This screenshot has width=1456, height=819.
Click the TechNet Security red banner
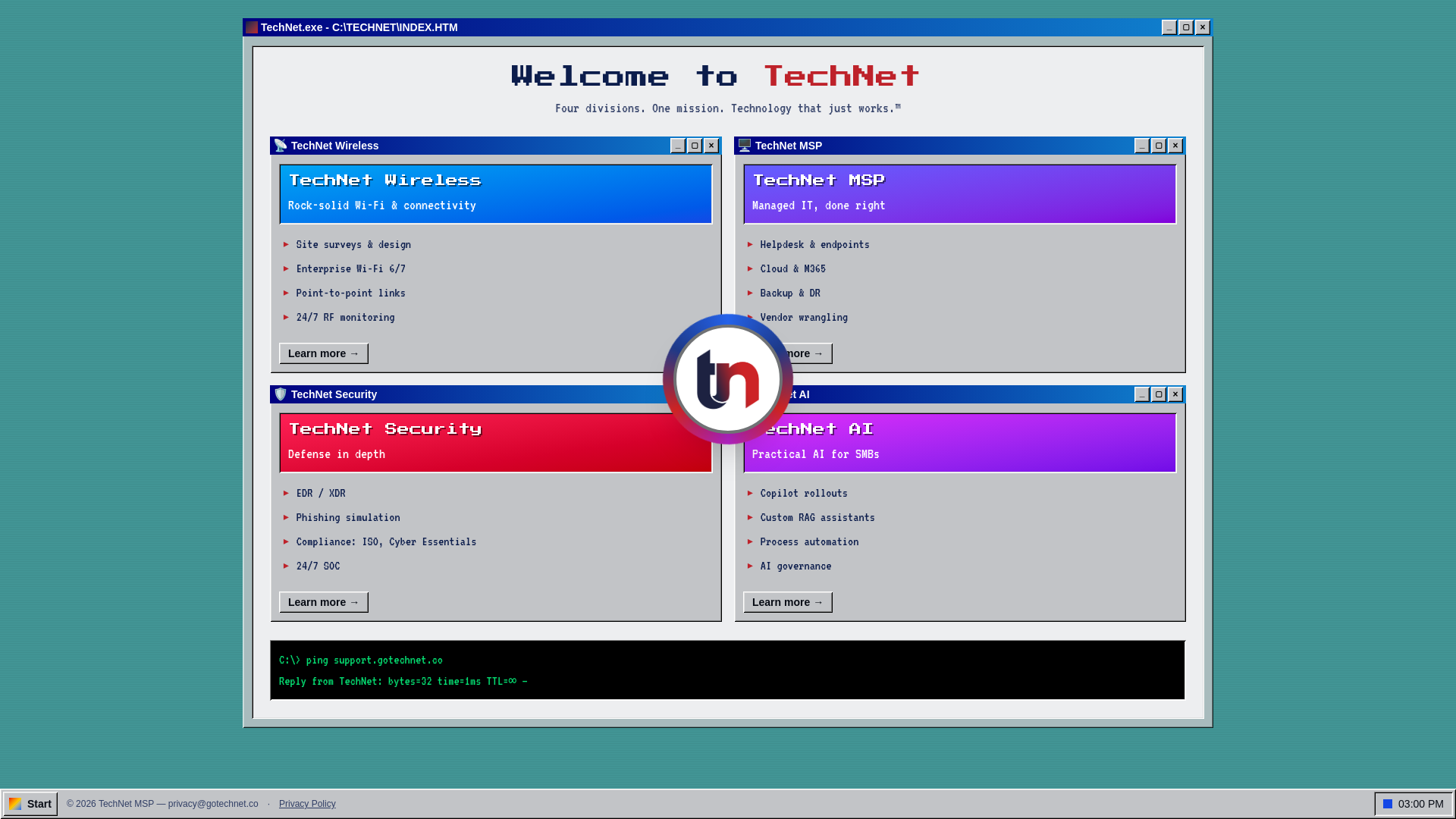496,443
